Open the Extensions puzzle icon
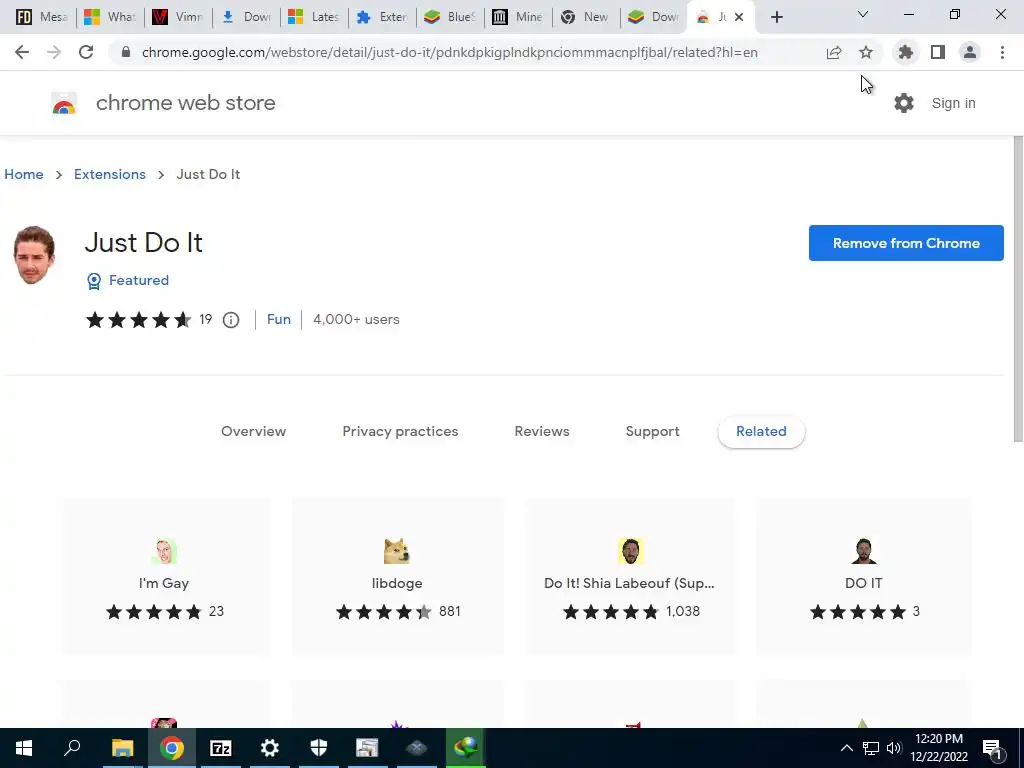 click(x=906, y=52)
